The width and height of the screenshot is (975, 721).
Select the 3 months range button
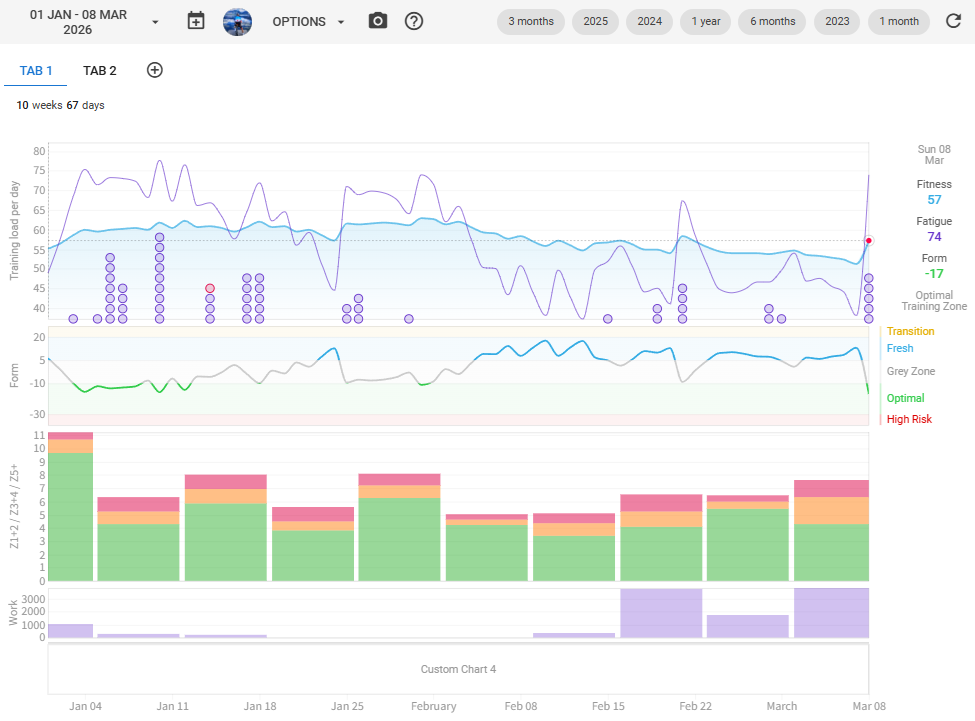click(x=531, y=22)
